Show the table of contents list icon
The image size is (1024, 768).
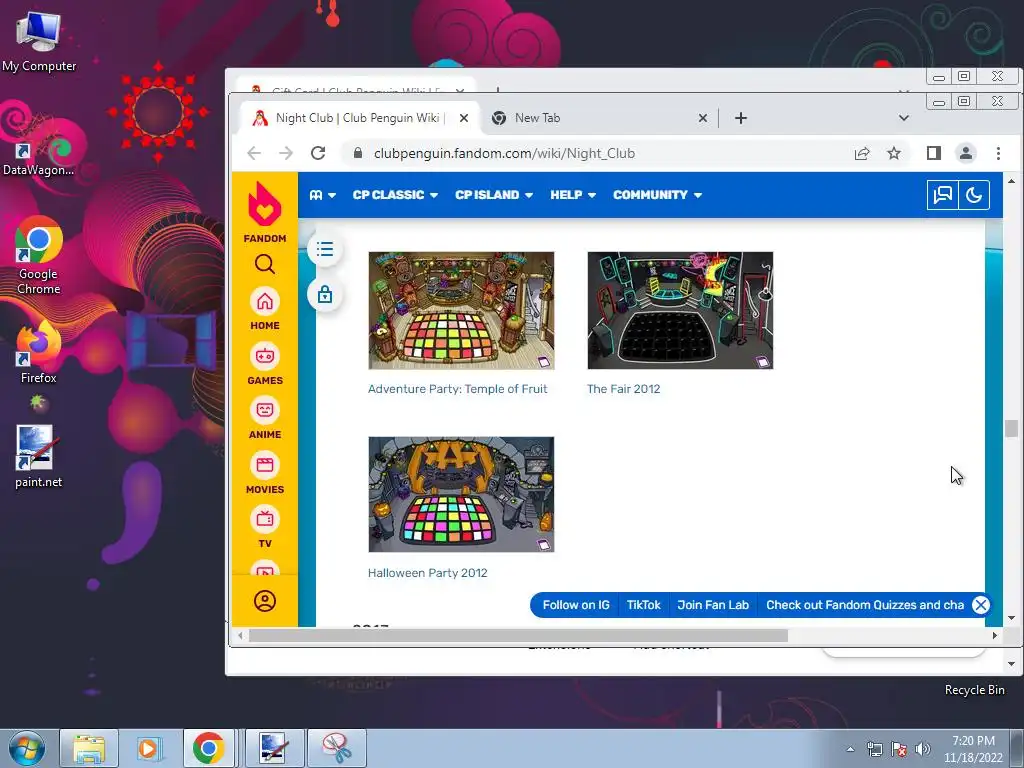coord(325,249)
